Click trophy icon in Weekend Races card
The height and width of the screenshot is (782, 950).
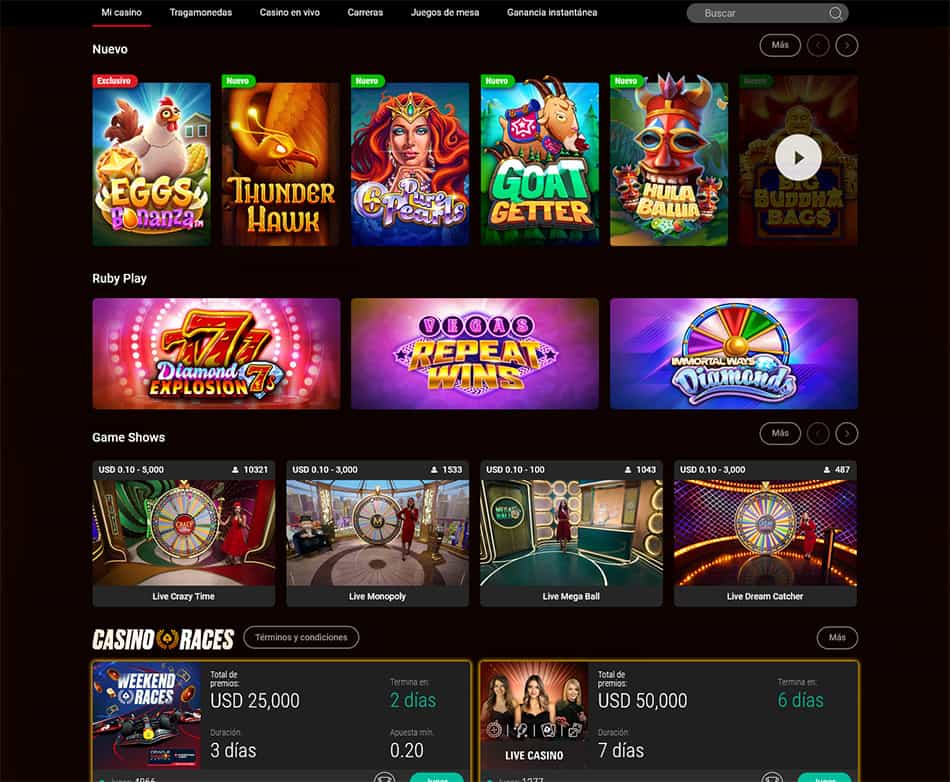384,777
